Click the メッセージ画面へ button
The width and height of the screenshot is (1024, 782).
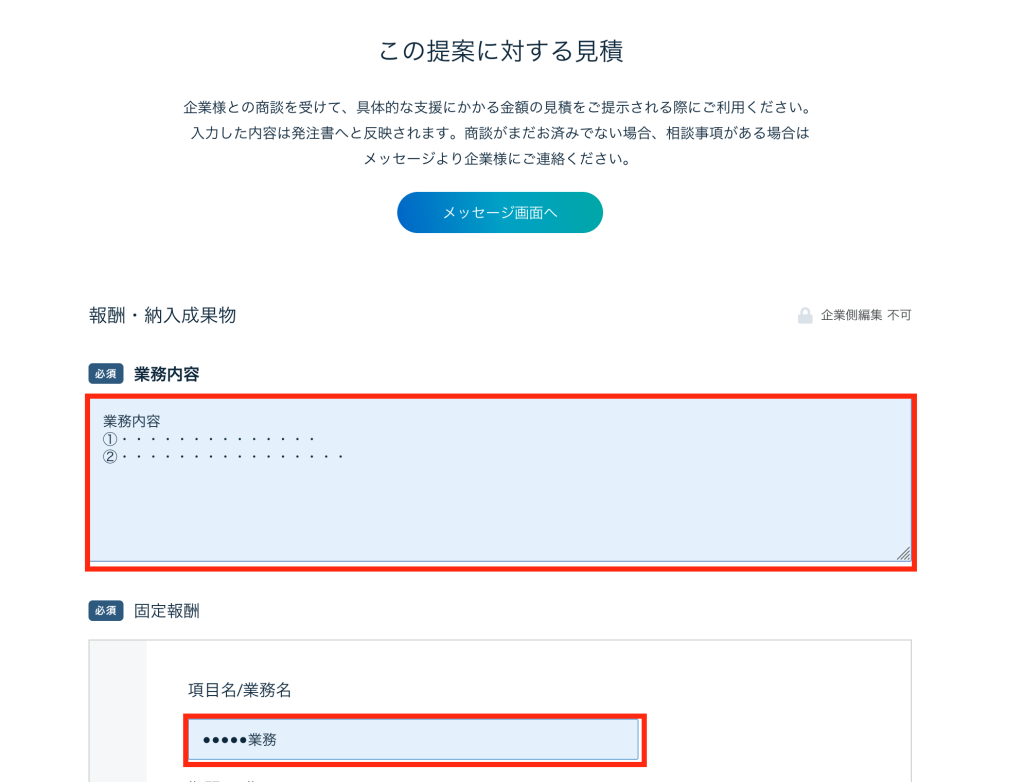coord(500,213)
